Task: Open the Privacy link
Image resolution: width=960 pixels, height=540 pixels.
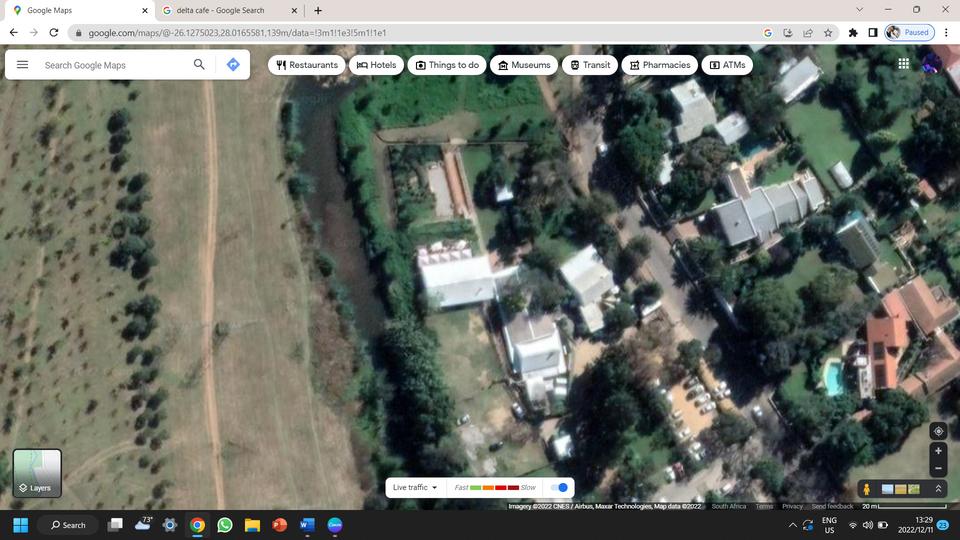Action: click(792, 506)
